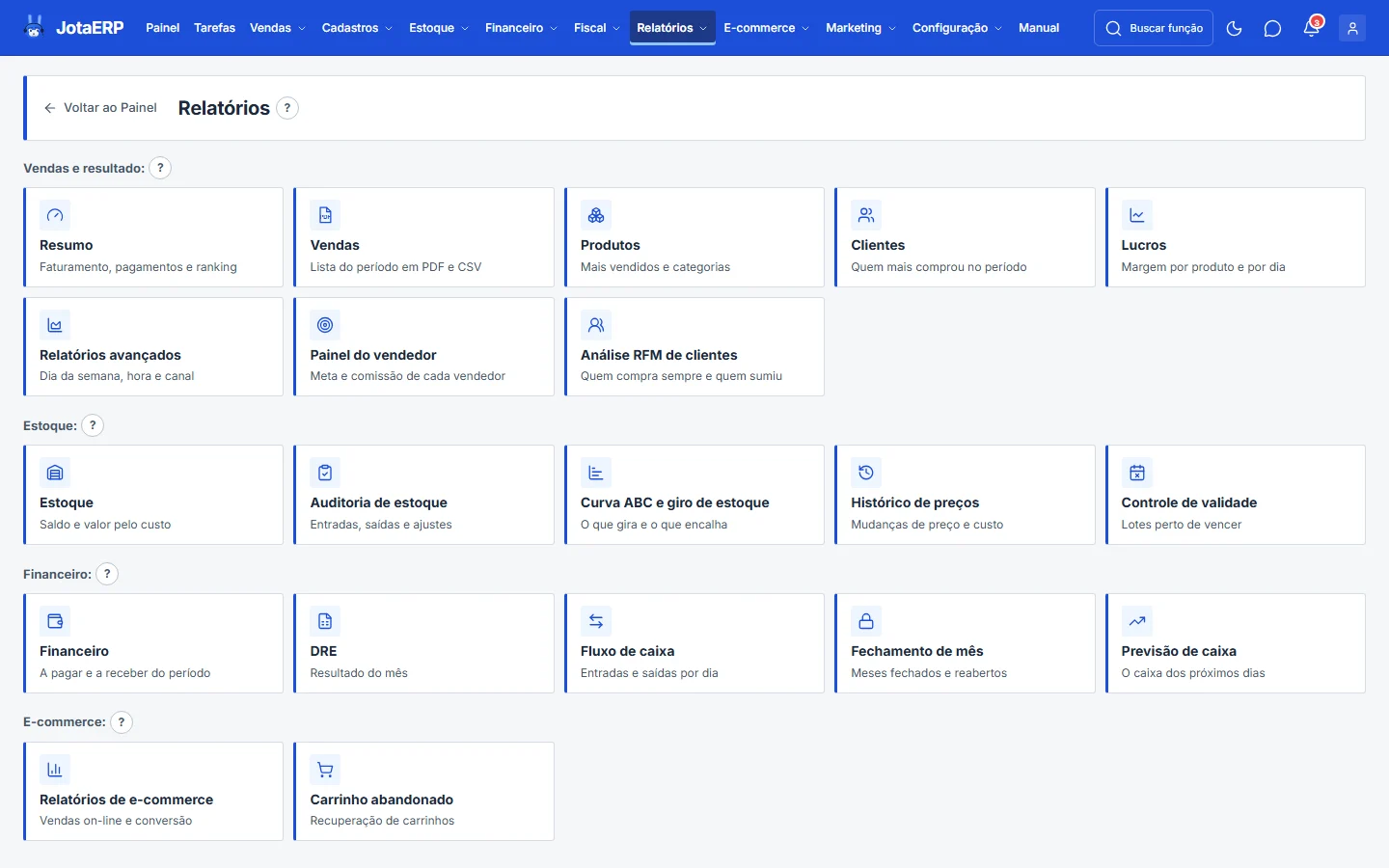
Task: Open the chat messages icon
Action: click(x=1272, y=28)
